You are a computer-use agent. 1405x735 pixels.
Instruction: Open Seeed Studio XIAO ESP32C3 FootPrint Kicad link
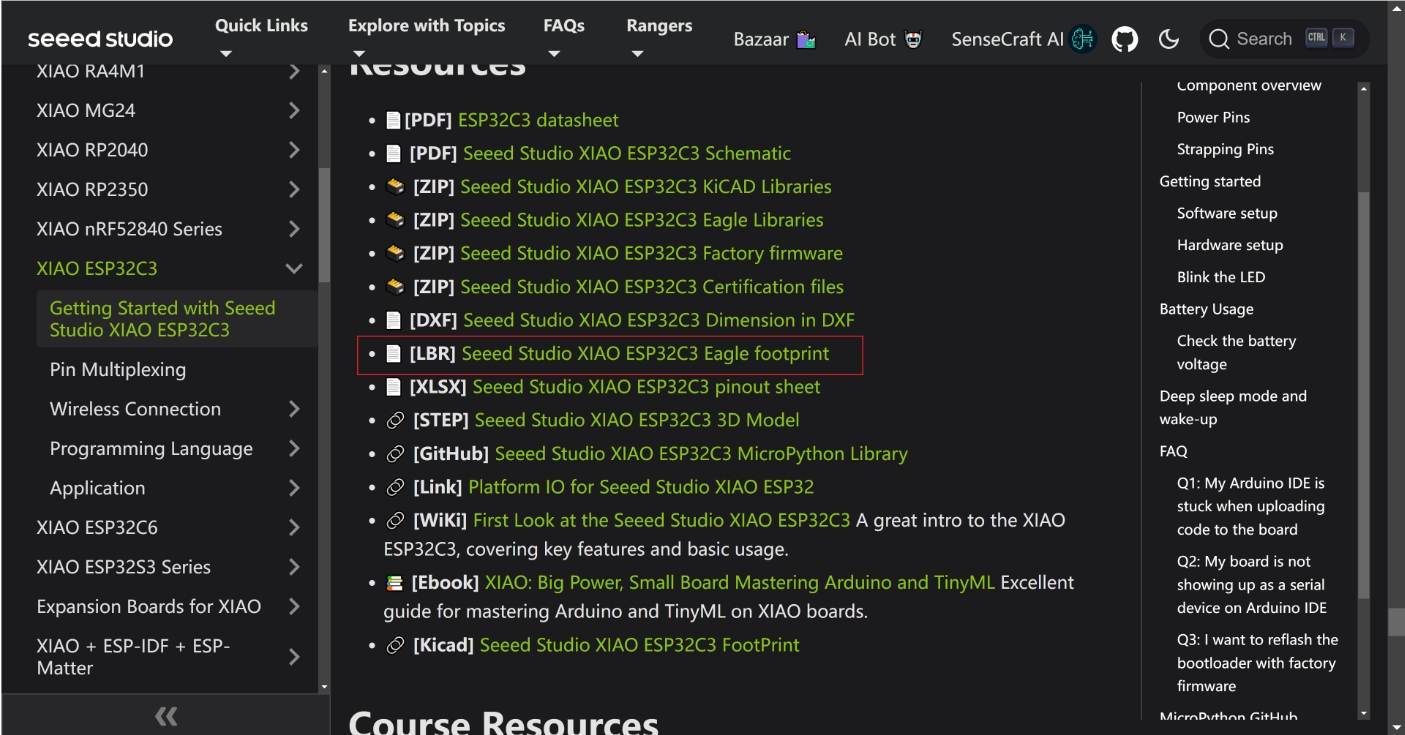639,645
